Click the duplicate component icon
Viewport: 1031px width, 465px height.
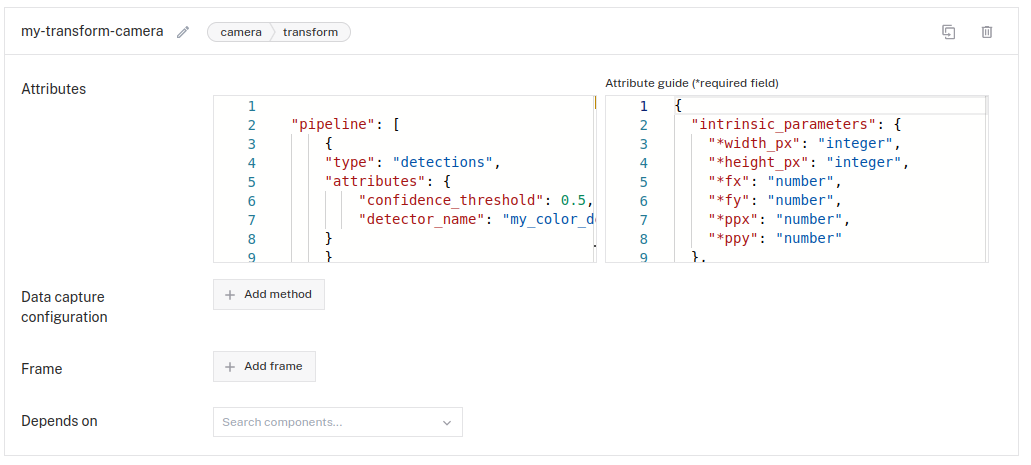949,32
